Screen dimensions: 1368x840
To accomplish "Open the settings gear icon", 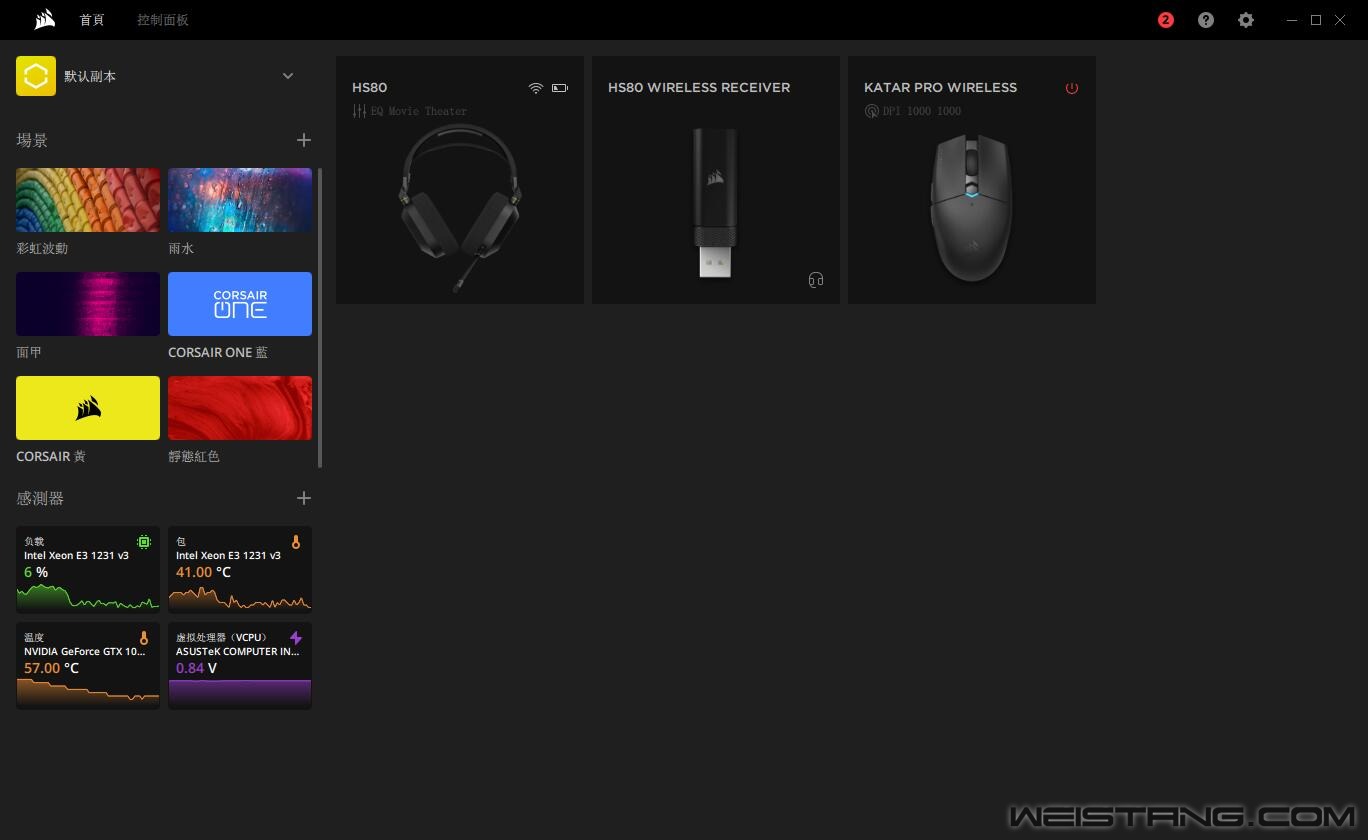I will pyautogui.click(x=1246, y=20).
